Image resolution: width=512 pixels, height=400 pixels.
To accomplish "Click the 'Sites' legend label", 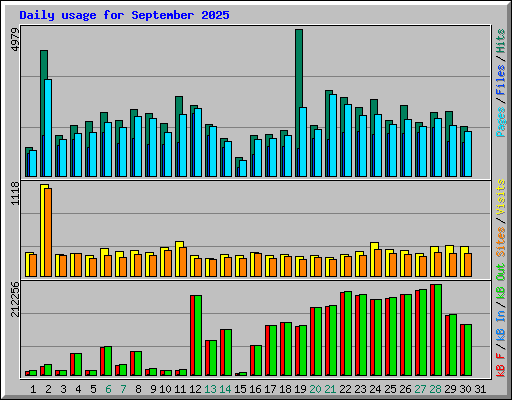I will (x=501, y=242).
